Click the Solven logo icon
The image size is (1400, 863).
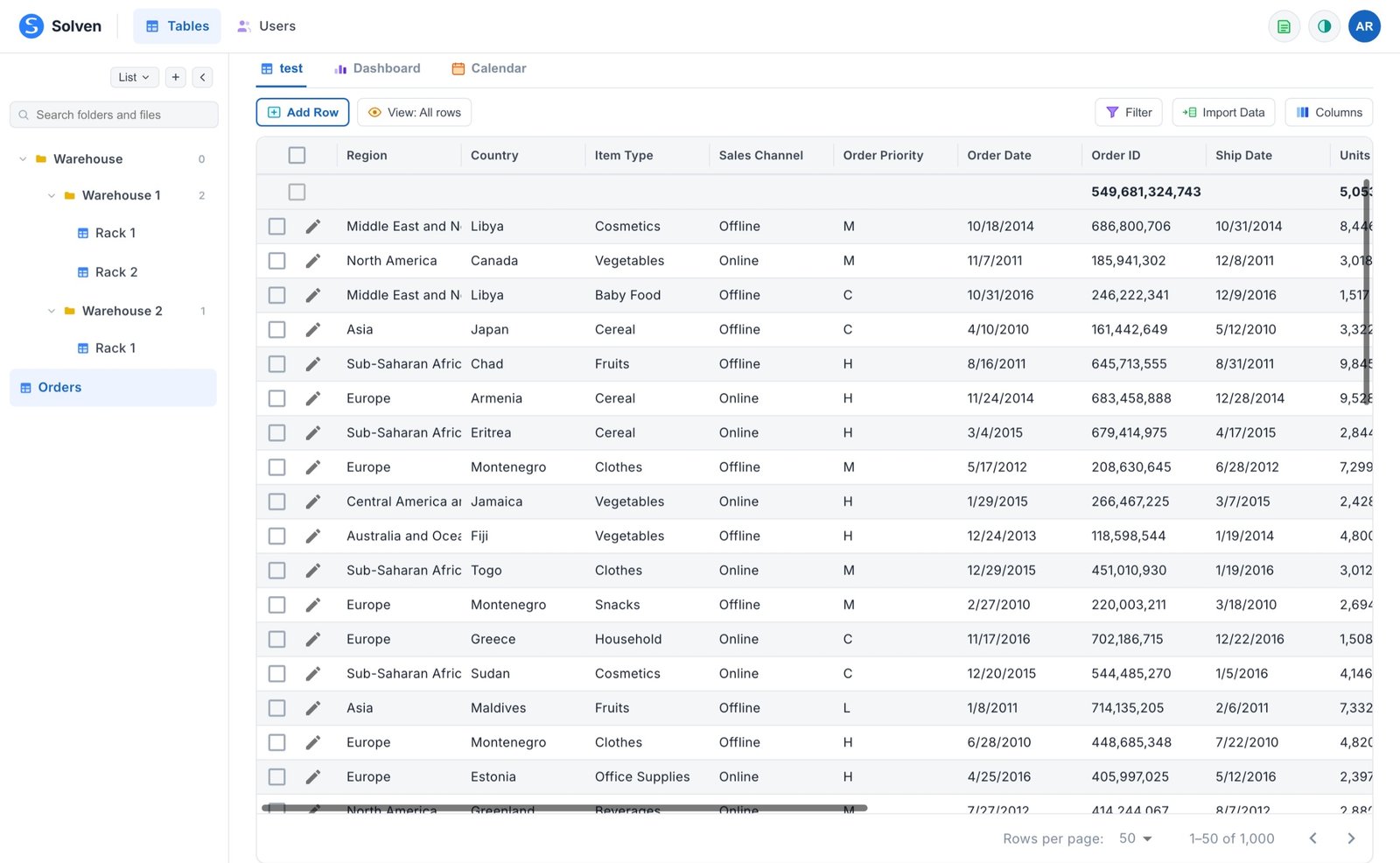point(31,26)
